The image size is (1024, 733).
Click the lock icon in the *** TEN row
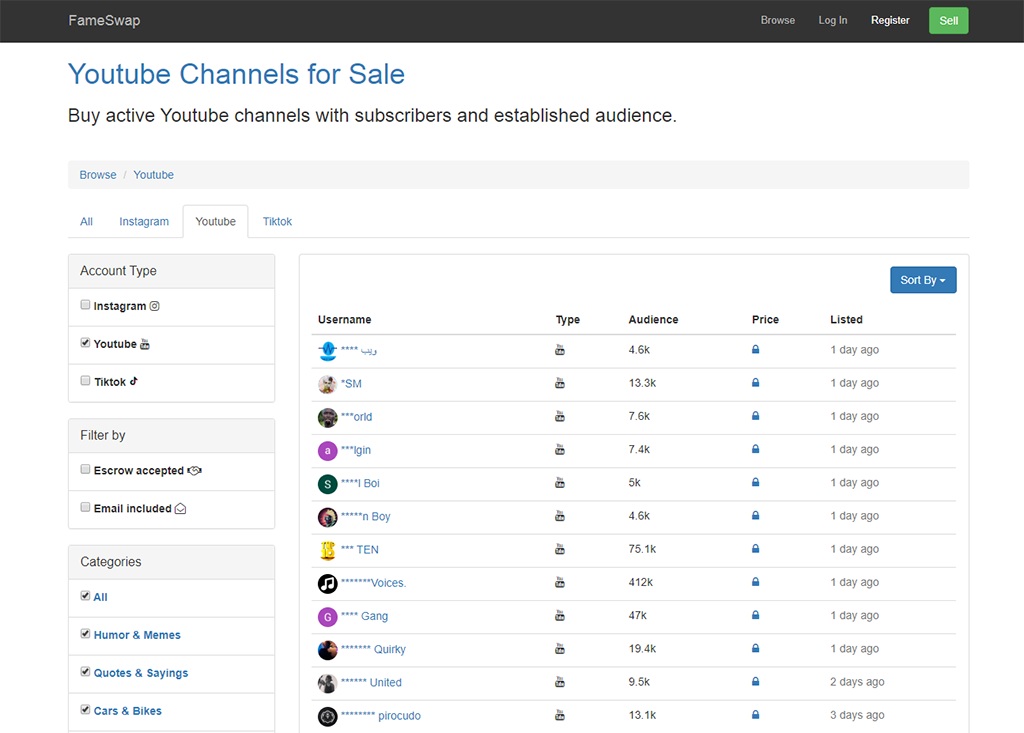coord(755,549)
